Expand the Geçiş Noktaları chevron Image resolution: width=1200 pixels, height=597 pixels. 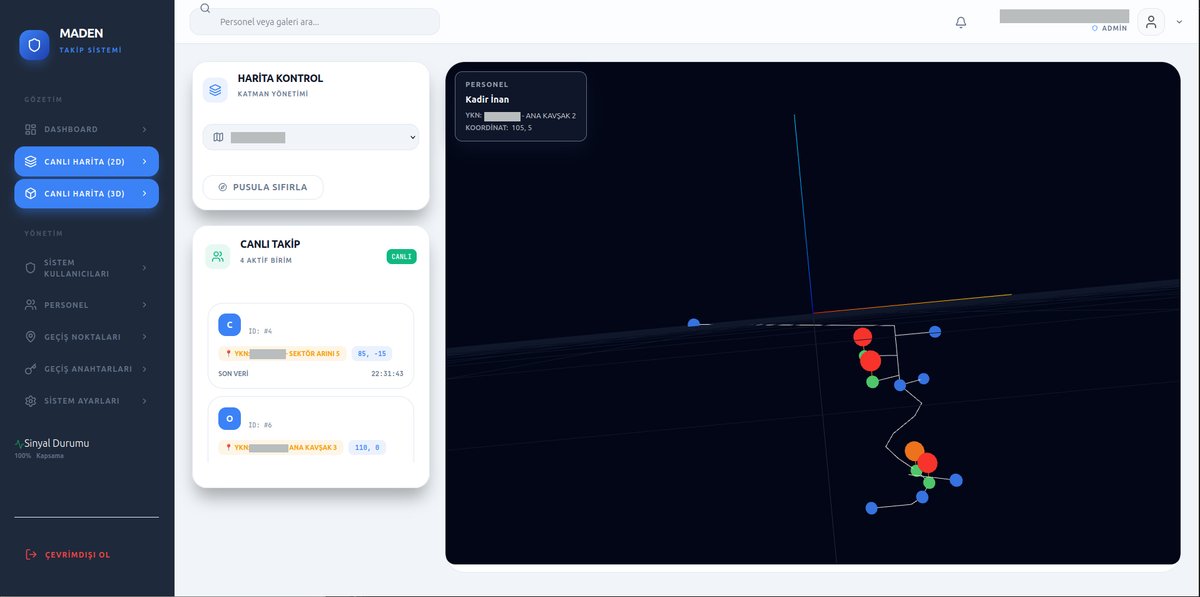click(144, 337)
